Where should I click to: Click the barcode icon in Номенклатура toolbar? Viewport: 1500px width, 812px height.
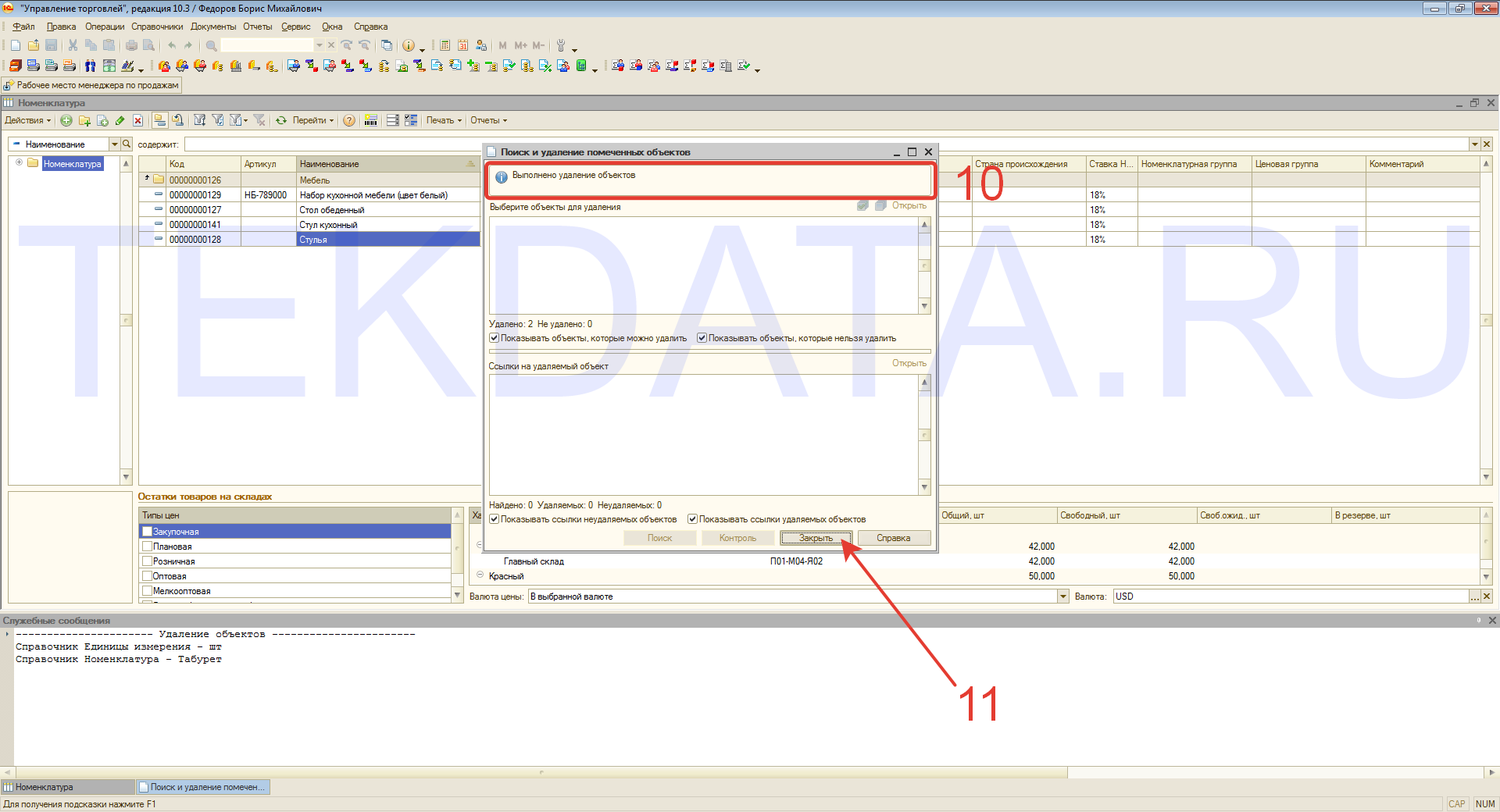(x=371, y=120)
